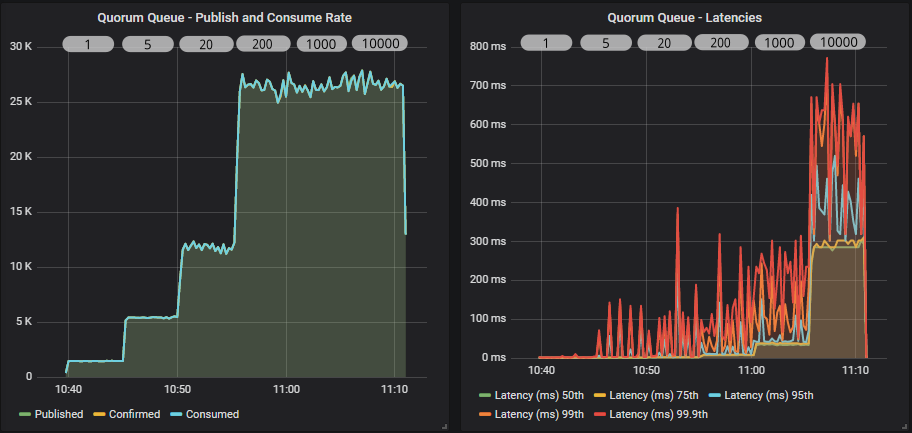The image size is (912, 433).
Task: Click the '1' pill in the Publish Rate panel
Action: 88,43
